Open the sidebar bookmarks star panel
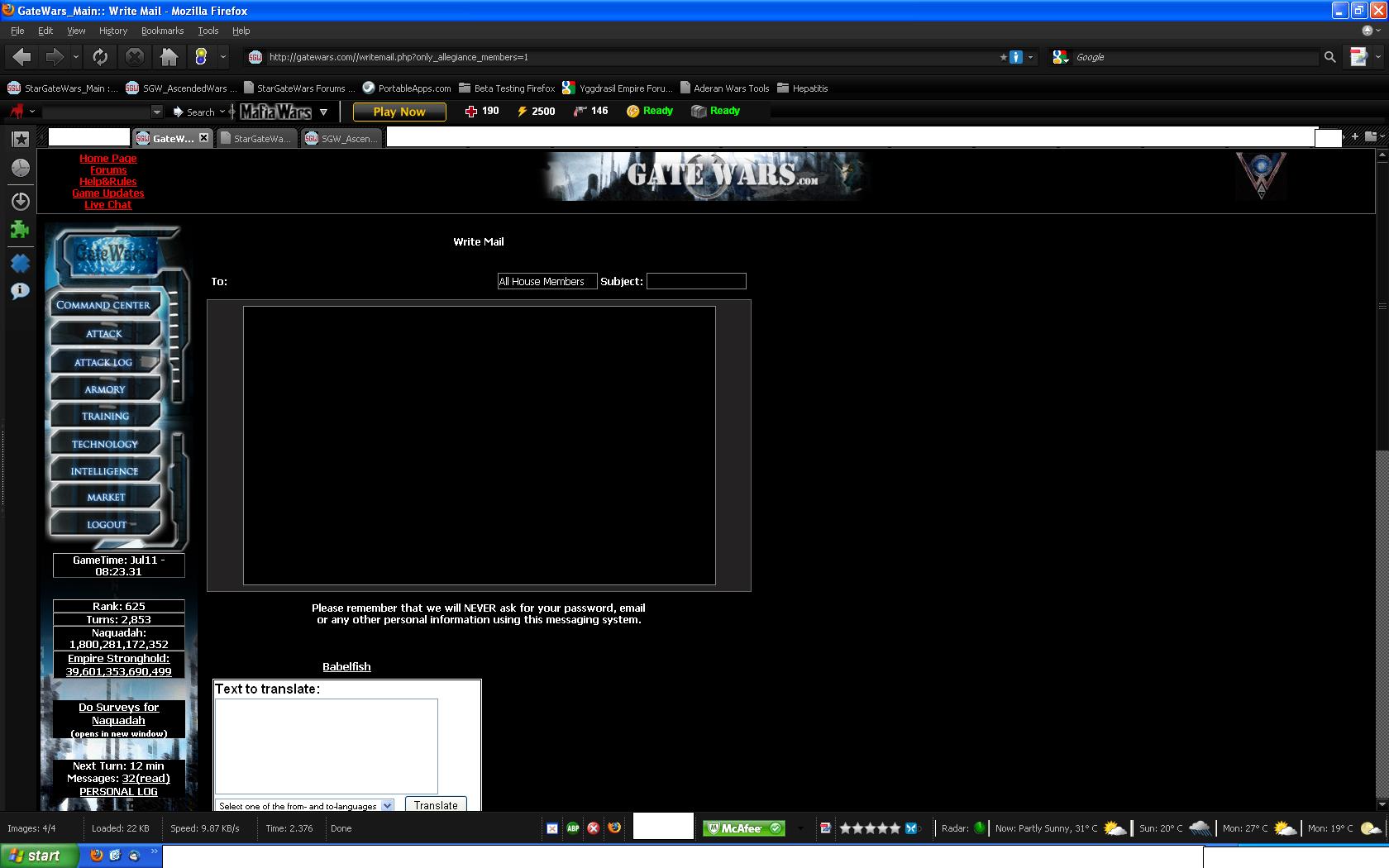Screen dimensions: 1389x868 click(x=21, y=139)
